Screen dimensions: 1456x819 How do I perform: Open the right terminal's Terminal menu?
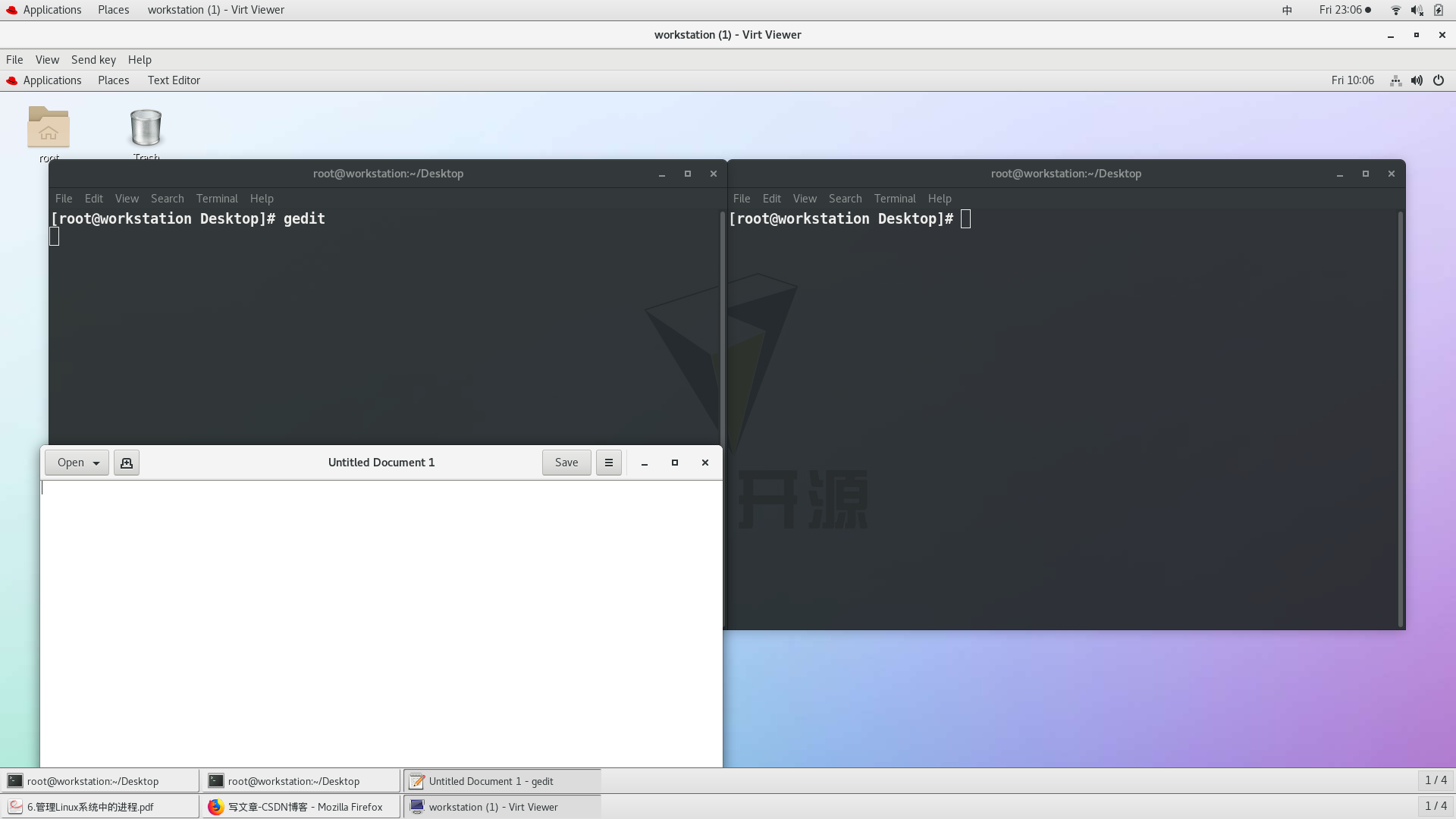coord(895,199)
